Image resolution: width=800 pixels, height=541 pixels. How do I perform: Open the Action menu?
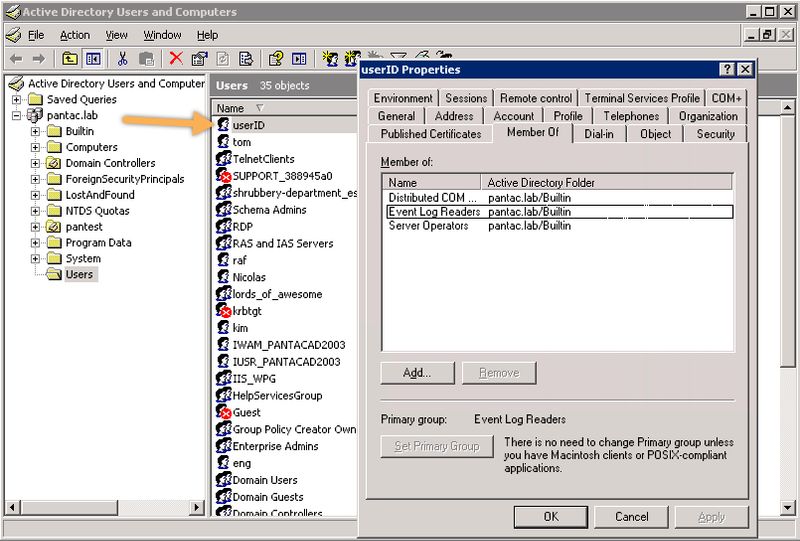[74, 35]
